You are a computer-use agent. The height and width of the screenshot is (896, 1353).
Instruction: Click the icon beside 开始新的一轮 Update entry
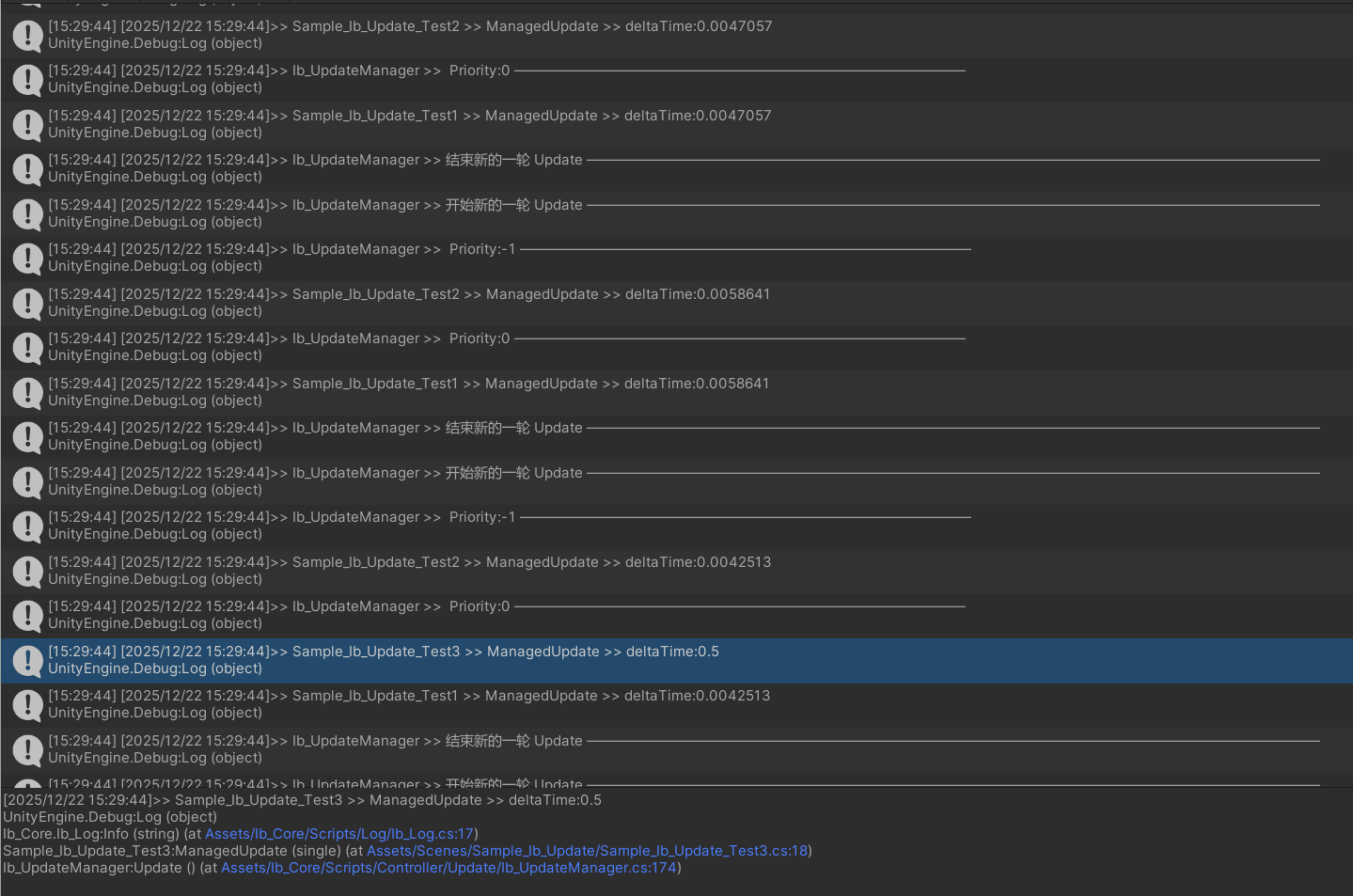26,213
